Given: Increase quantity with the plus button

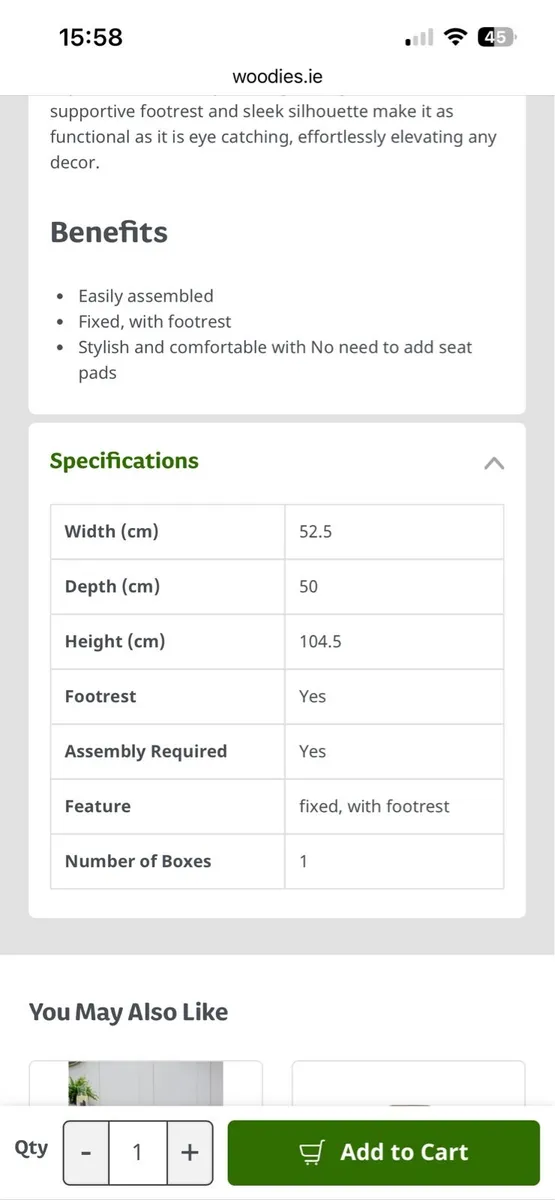Looking at the screenshot, I should 190,1153.
